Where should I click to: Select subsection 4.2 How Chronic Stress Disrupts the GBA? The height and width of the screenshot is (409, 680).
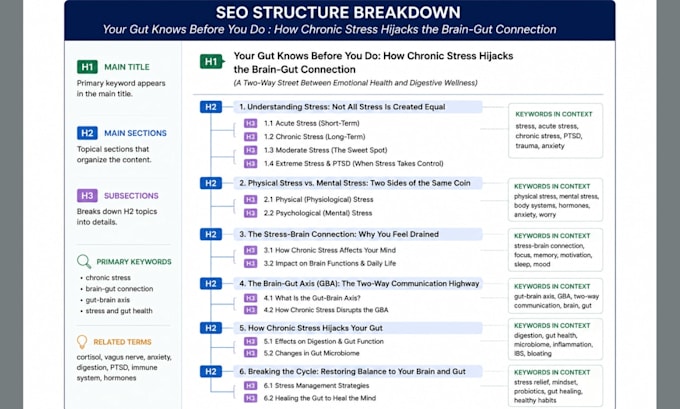point(326,310)
